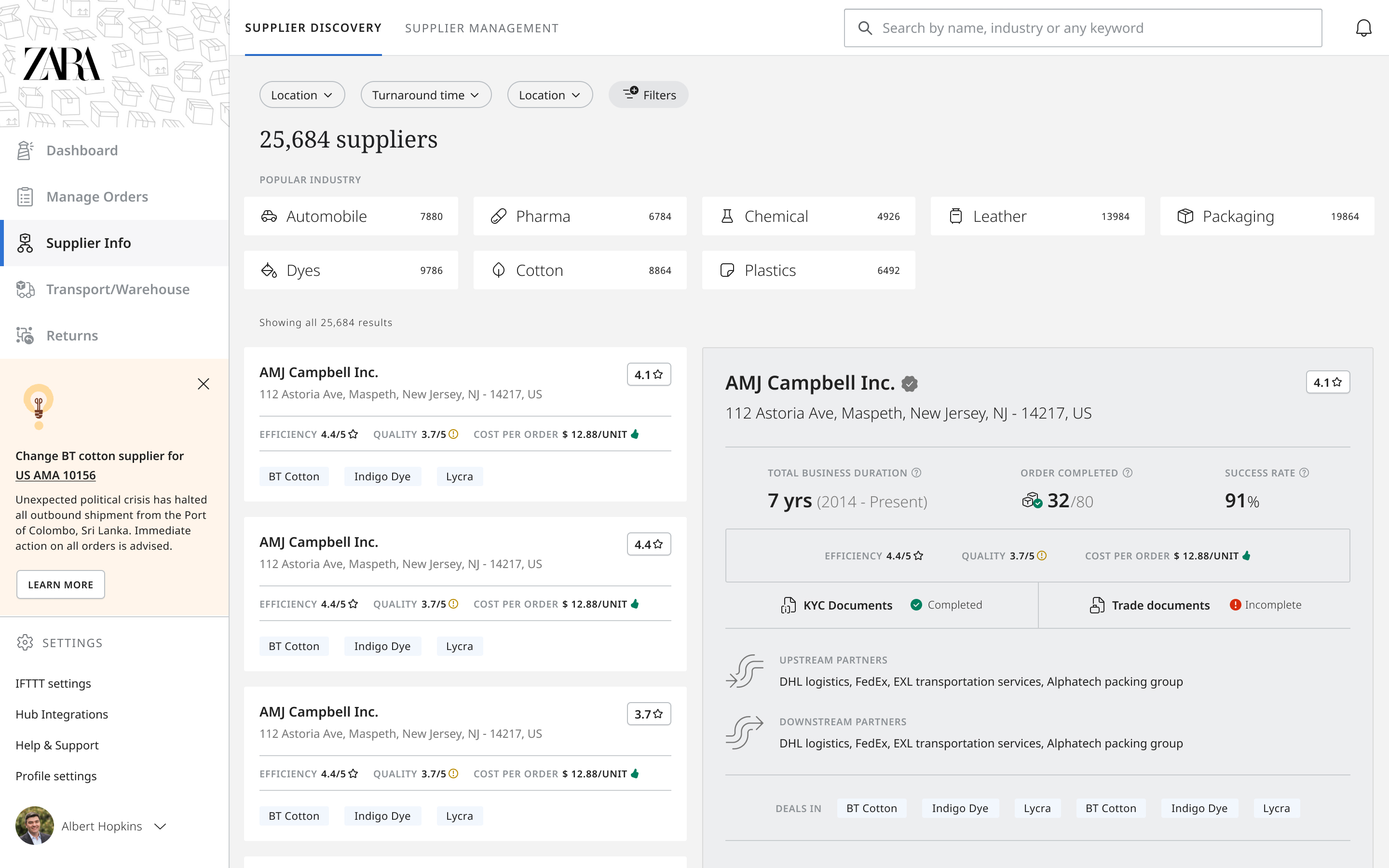
Task: Open the second Location dropdown after Turnaround time
Action: point(550,95)
